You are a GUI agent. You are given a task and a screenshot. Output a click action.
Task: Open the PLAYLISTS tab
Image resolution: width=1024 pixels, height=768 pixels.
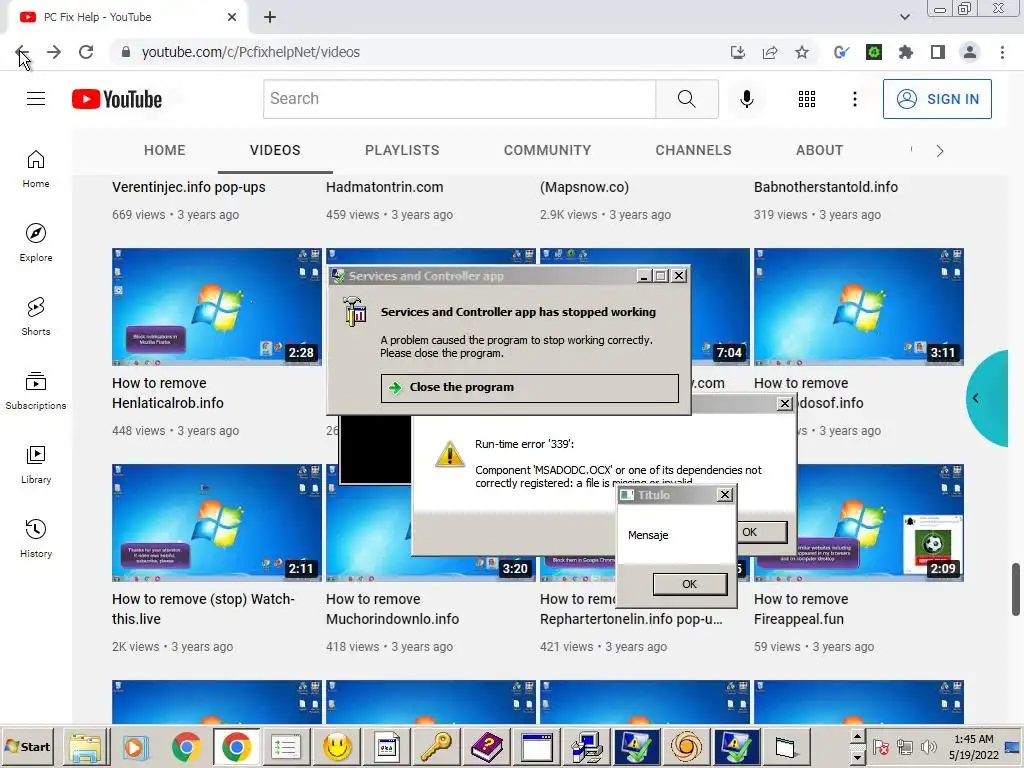point(402,150)
